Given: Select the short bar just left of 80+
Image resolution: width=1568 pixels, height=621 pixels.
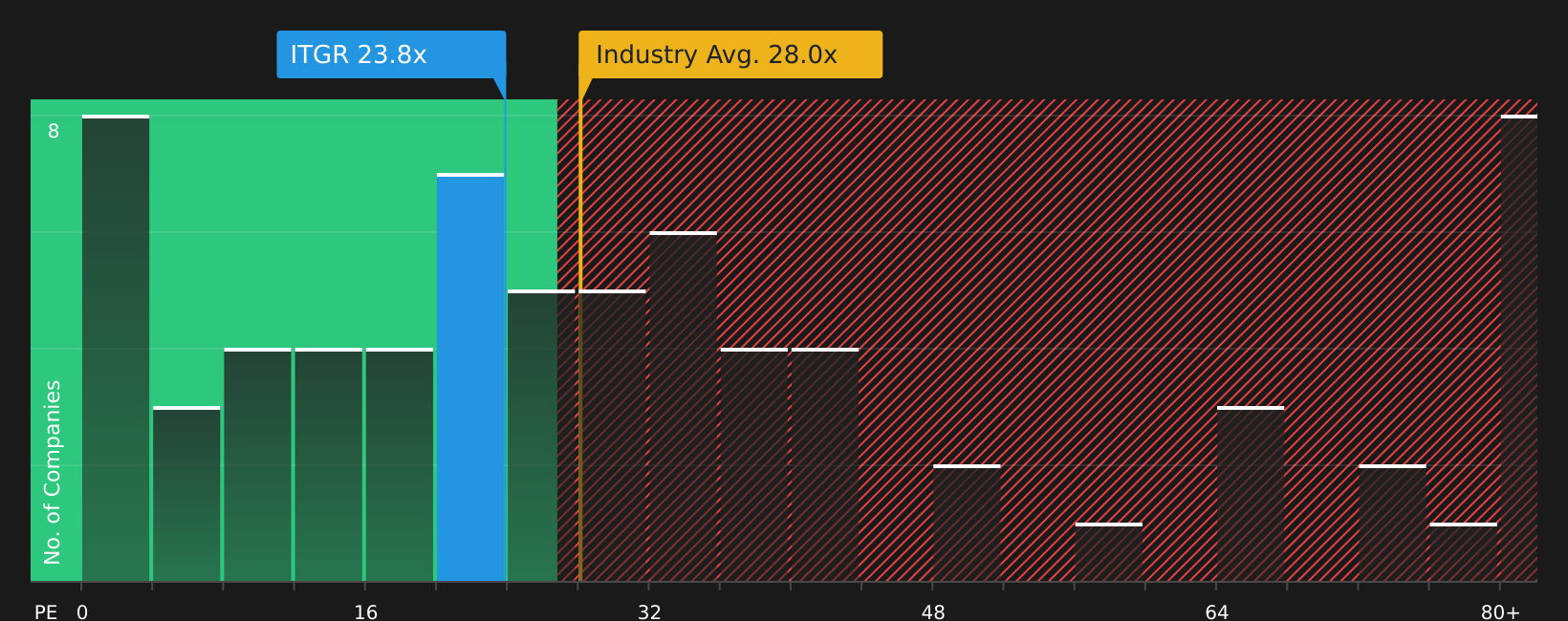Looking at the screenshot, I should tap(1463, 552).
